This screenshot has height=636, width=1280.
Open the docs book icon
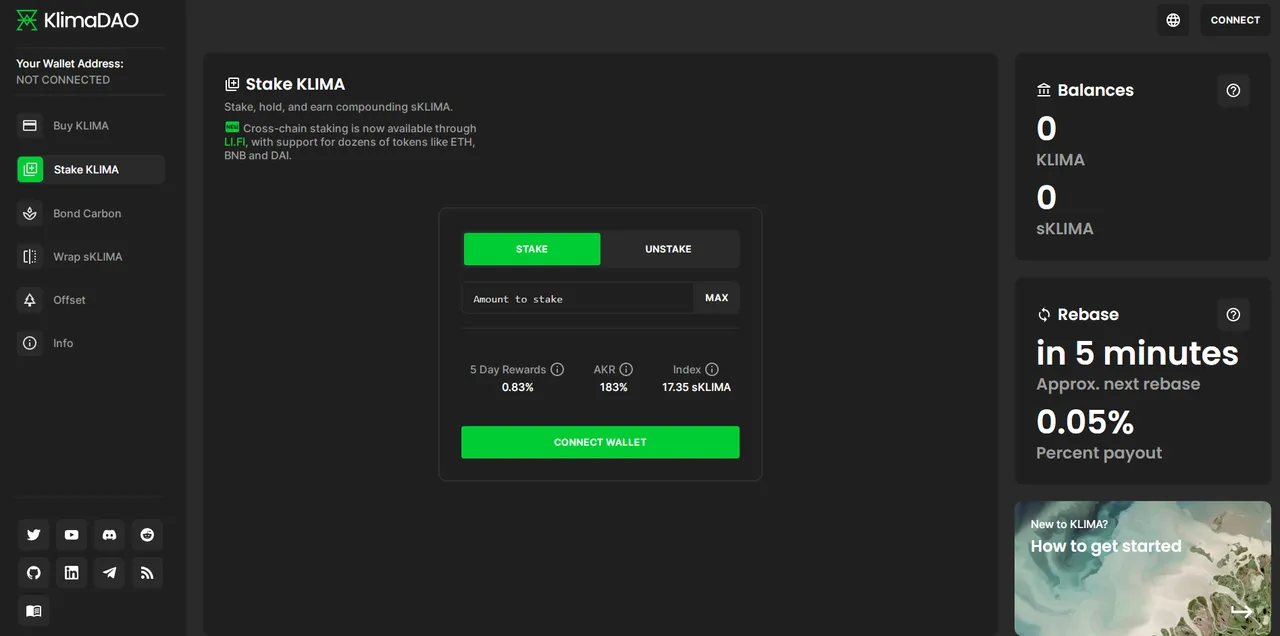[x=34, y=611]
